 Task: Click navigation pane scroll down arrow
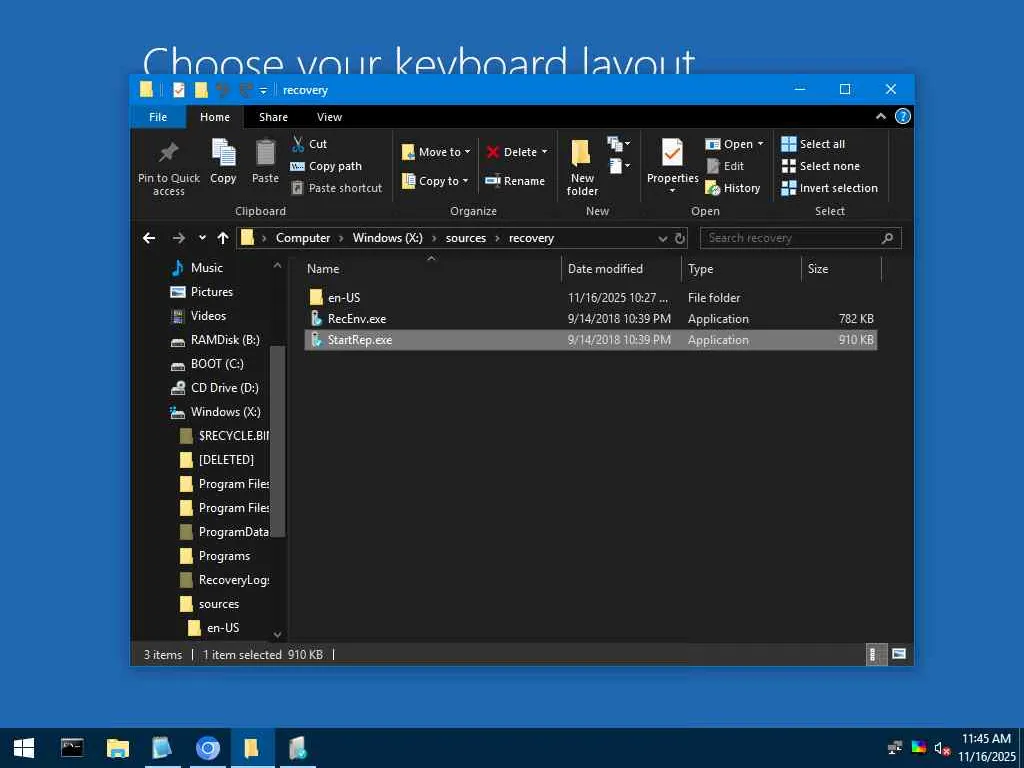(277, 634)
